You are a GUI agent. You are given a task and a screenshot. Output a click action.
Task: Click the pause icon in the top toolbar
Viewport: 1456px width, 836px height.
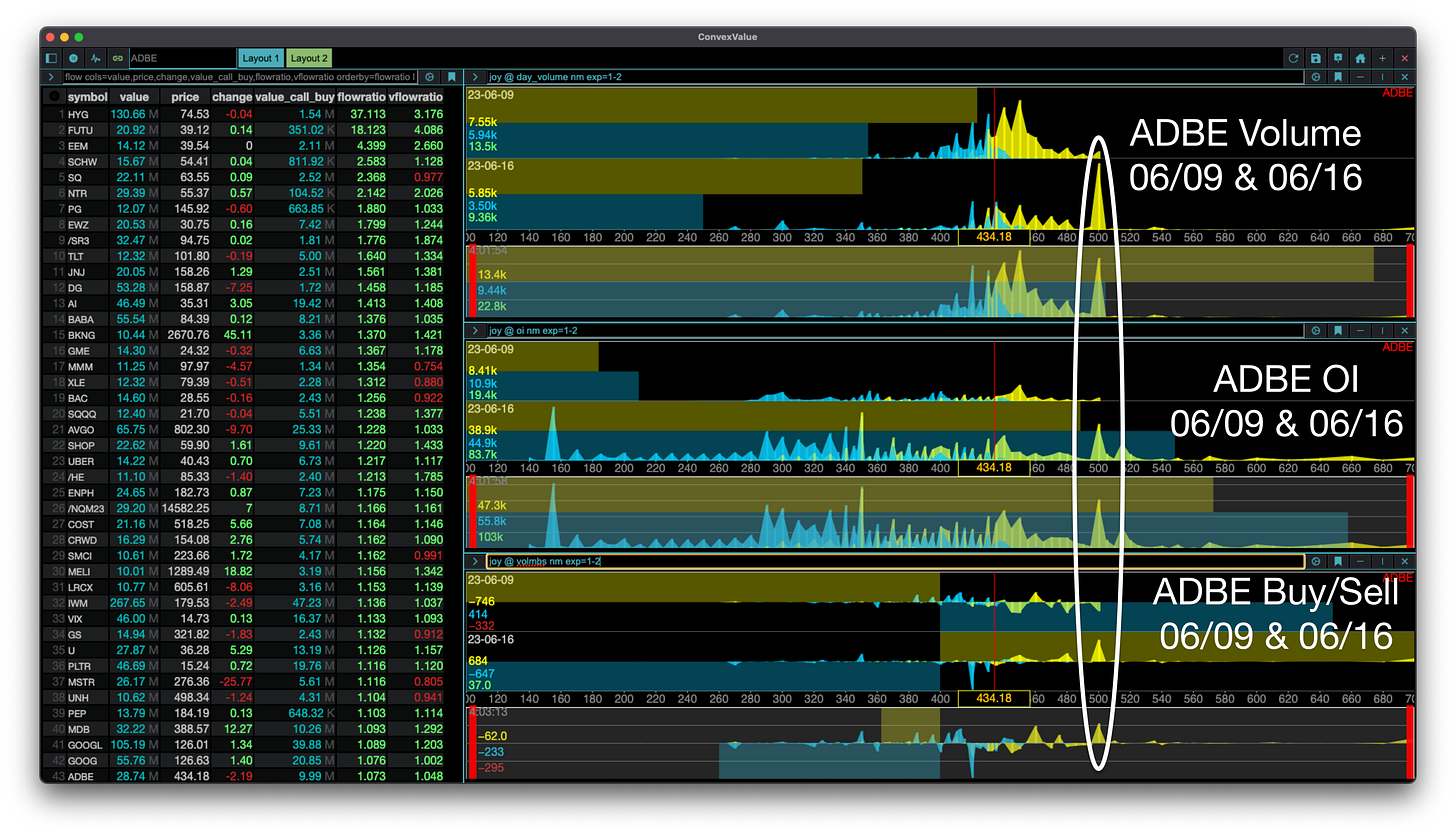pyautogui.click(x=74, y=59)
